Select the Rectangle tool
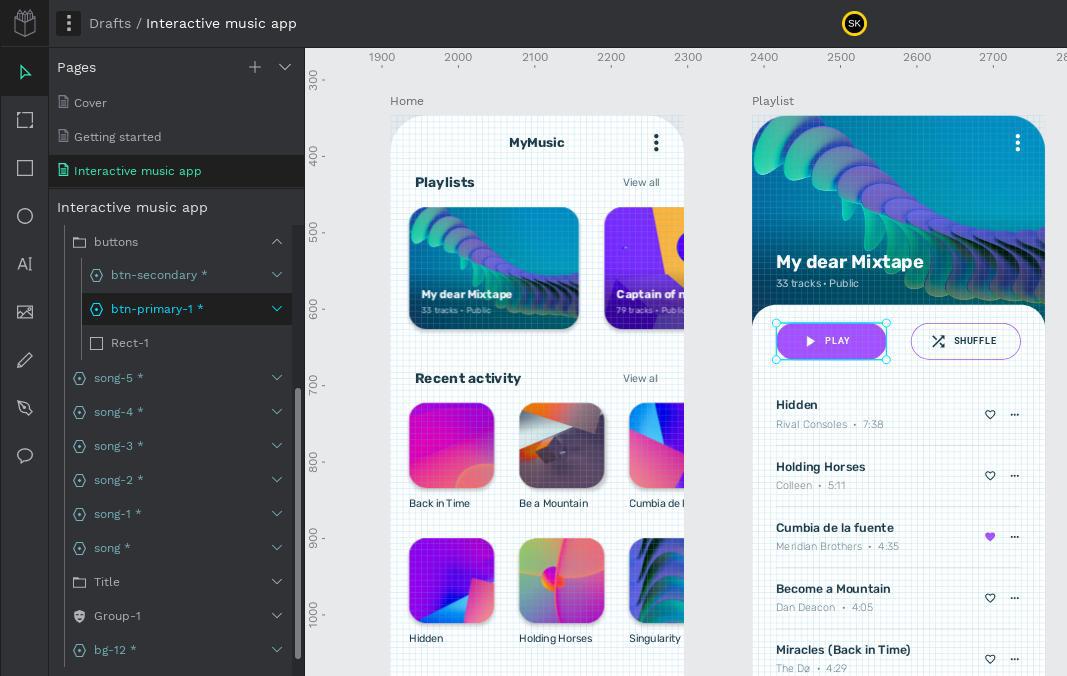1067x676 pixels. (x=25, y=168)
